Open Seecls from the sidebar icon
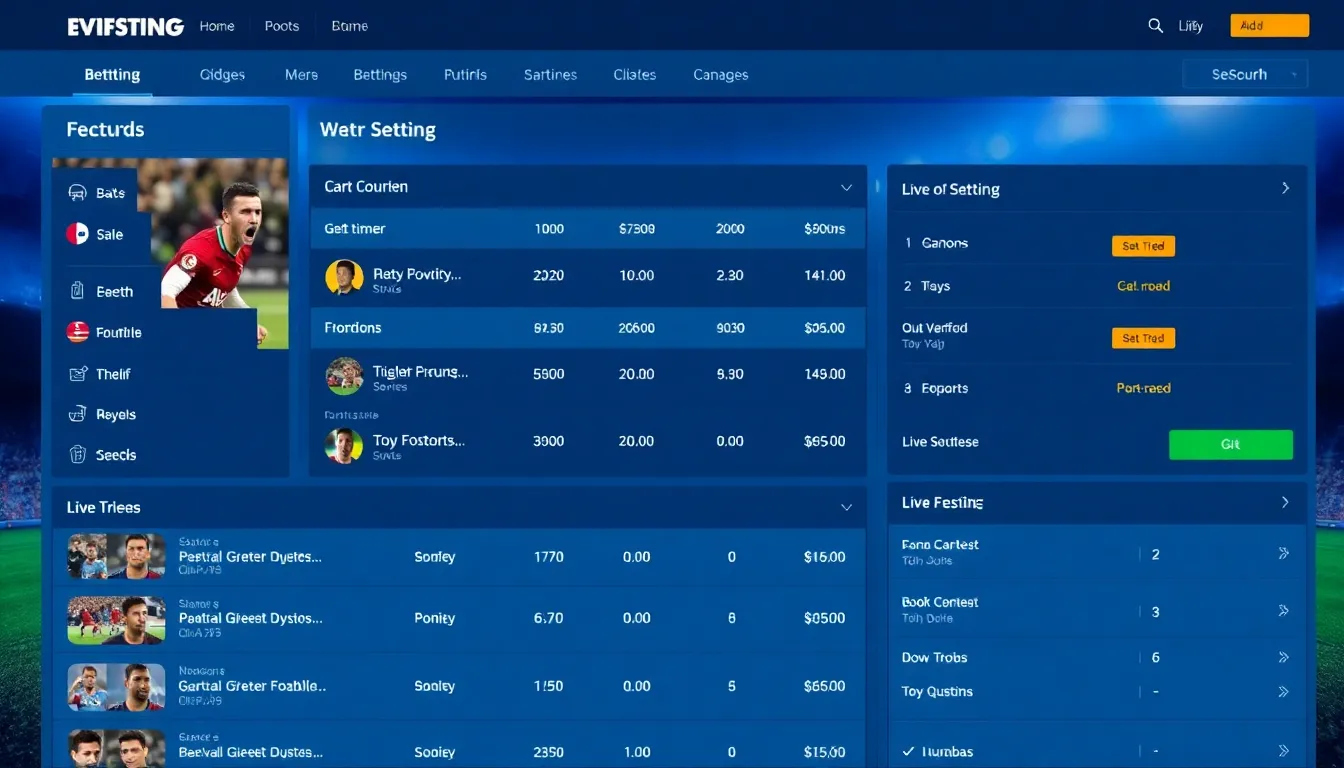This screenshot has width=1344, height=768. pyautogui.click(x=78, y=455)
